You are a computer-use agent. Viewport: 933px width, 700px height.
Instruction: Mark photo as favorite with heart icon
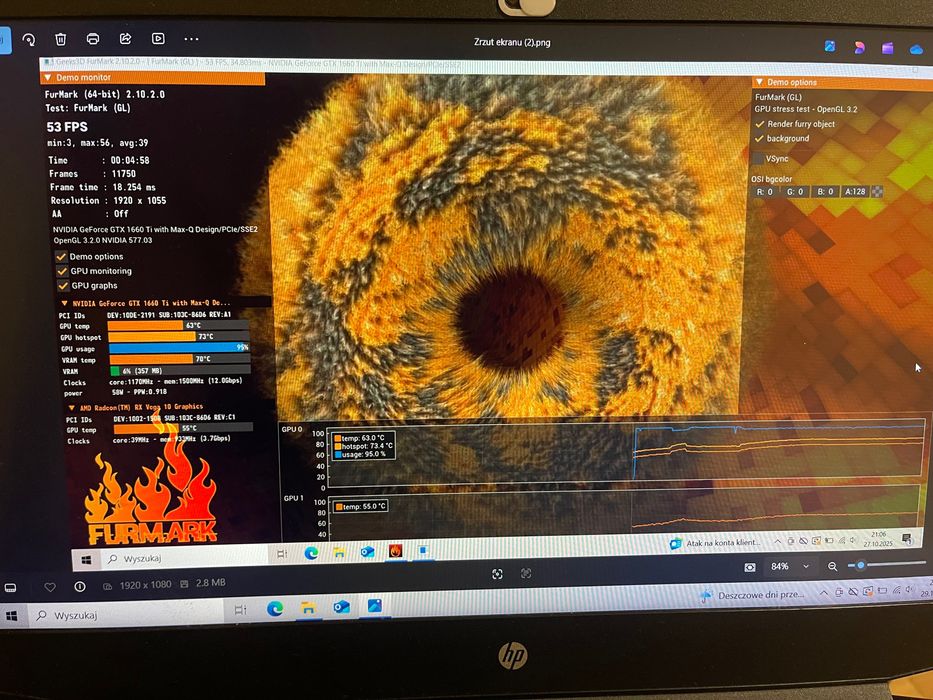pos(50,587)
